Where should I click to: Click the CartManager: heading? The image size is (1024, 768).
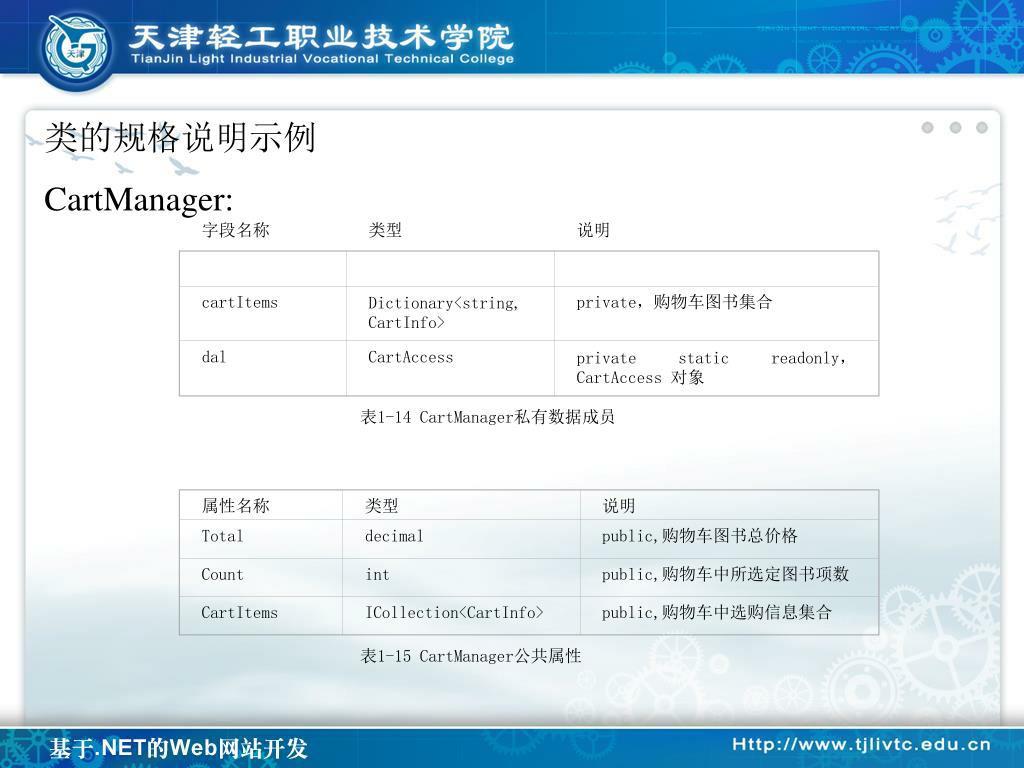pyautogui.click(x=138, y=200)
